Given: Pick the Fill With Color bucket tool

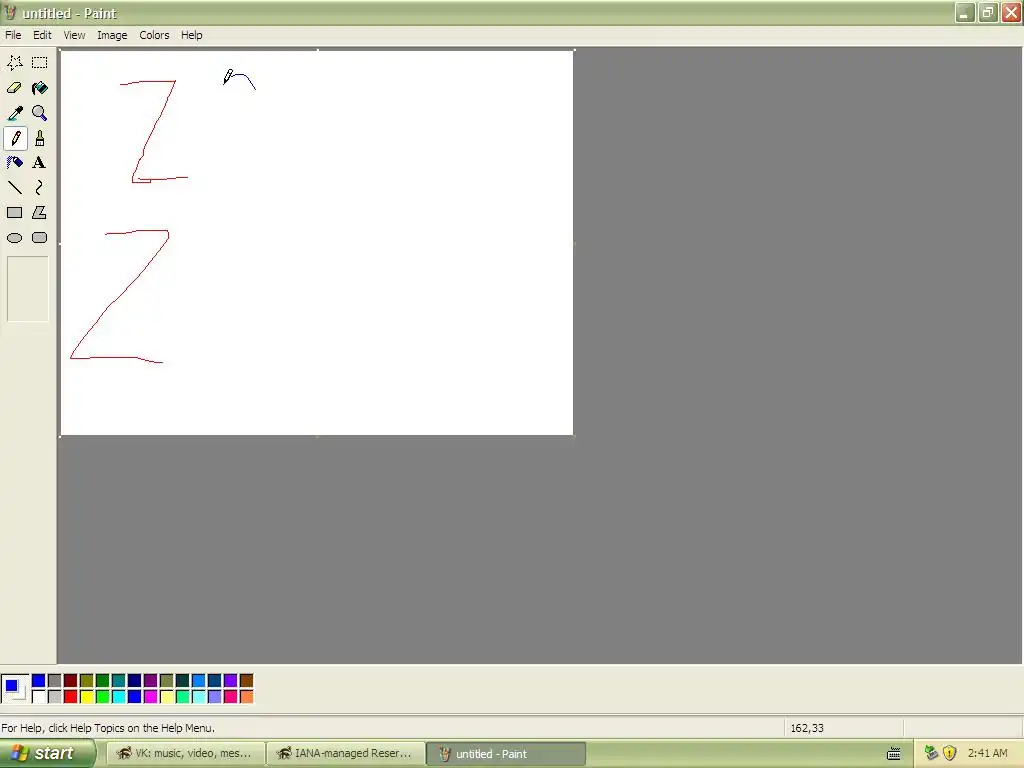Looking at the screenshot, I should (40, 88).
